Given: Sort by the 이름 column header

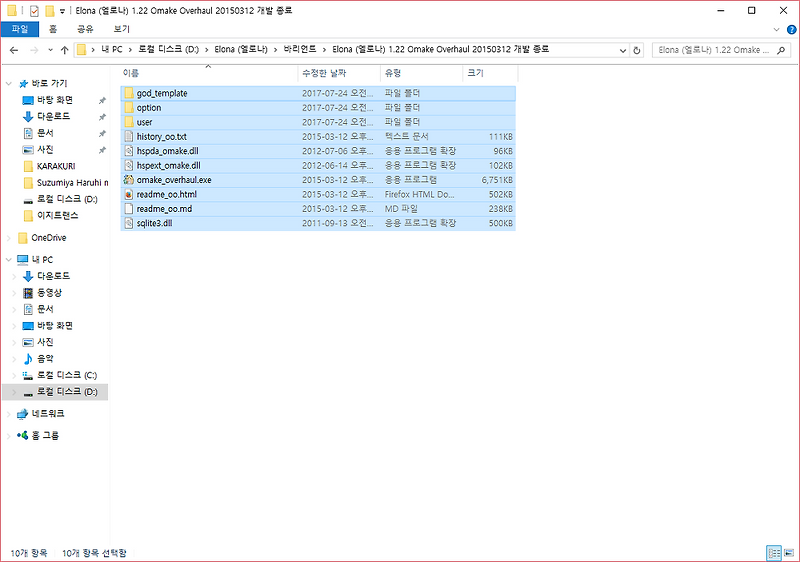Looking at the screenshot, I should tap(208, 73).
